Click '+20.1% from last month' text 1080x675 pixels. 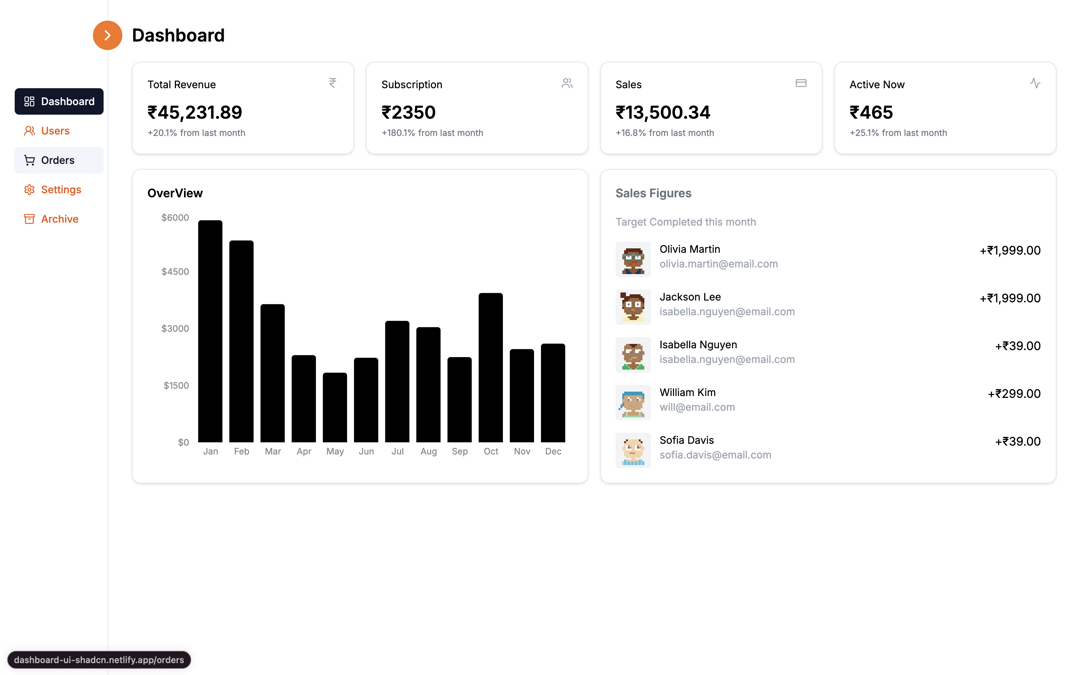tap(196, 133)
